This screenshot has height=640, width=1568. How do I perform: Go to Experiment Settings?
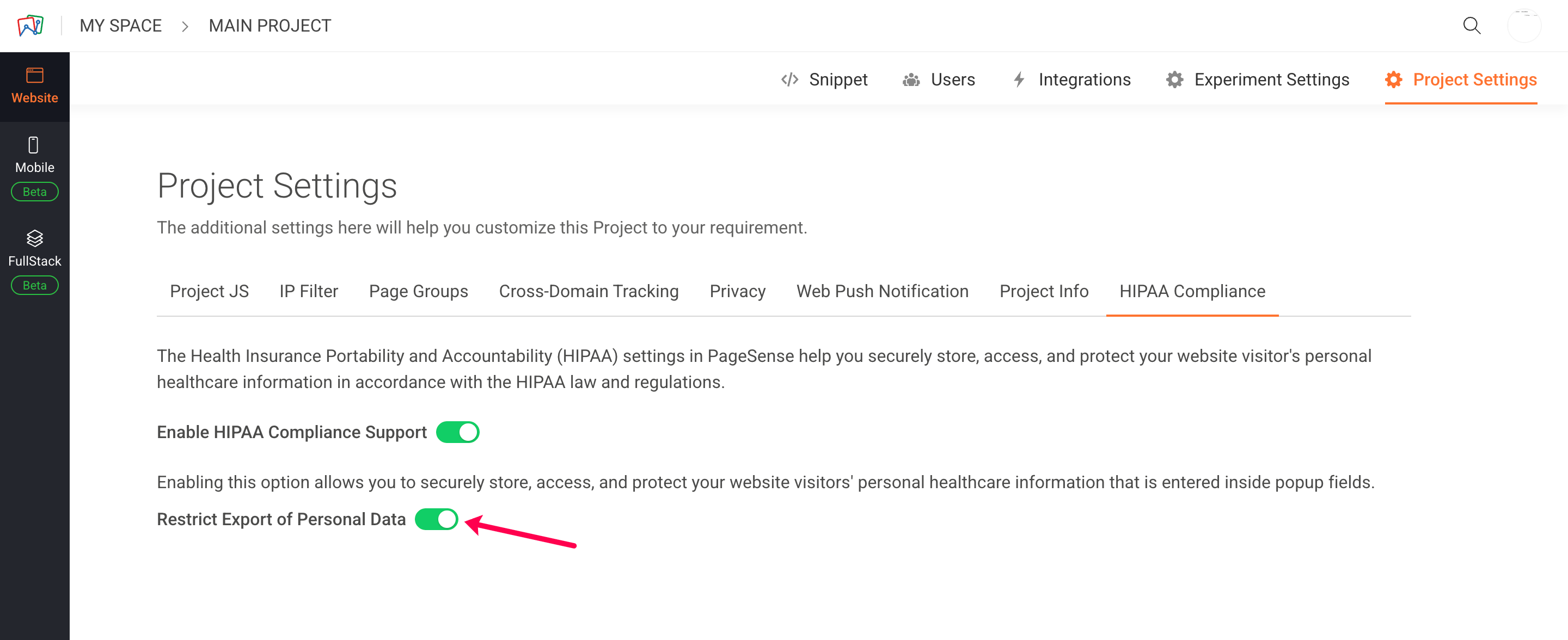[1258, 79]
